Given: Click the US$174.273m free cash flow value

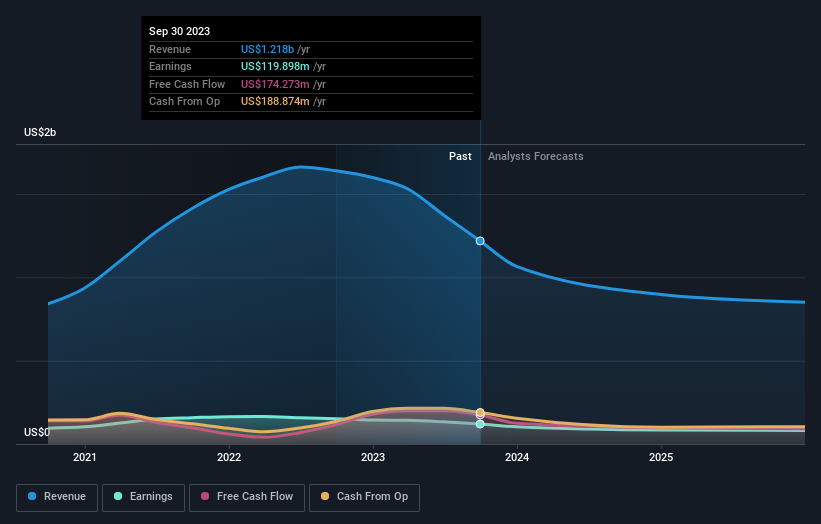Looking at the screenshot, I should click(x=275, y=84).
